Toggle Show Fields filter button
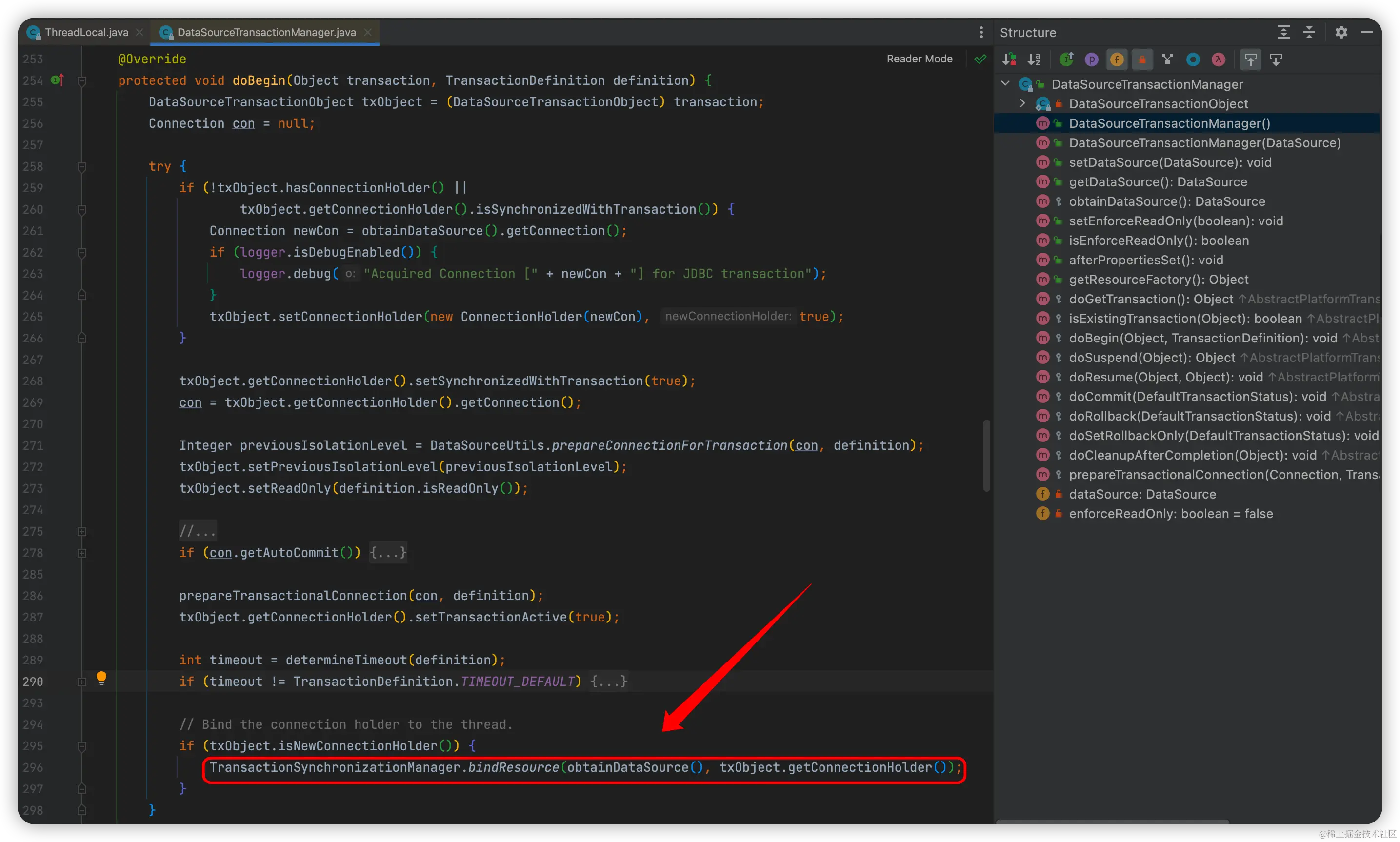The image size is (1400, 842). [1117, 60]
